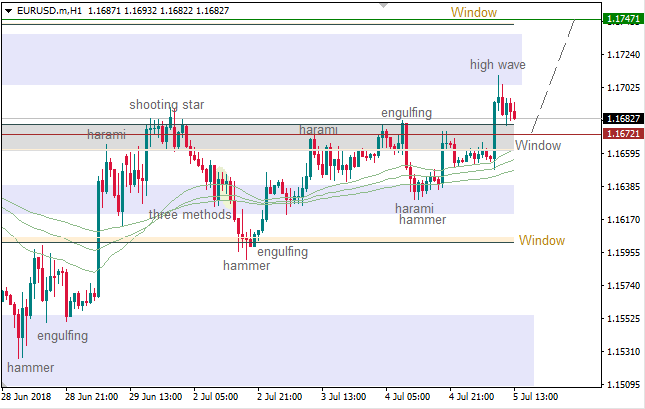Click the 1.15310 level on price scale
The width and height of the screenshot is (645, 409).
click(x=623, y=352)
